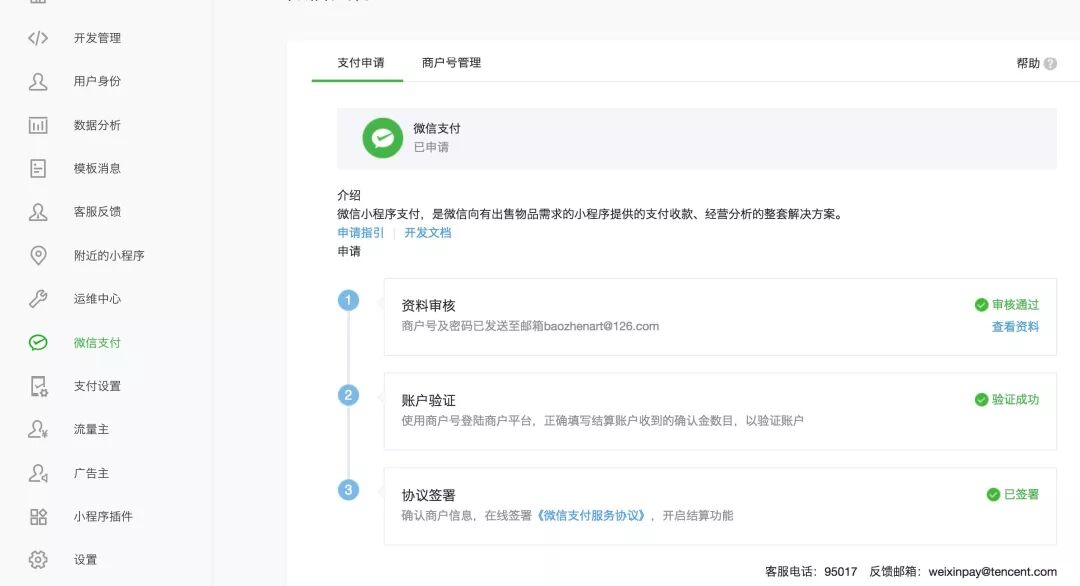
Task: Switch to the 商户号管理 tab
Action: point(451,63)
